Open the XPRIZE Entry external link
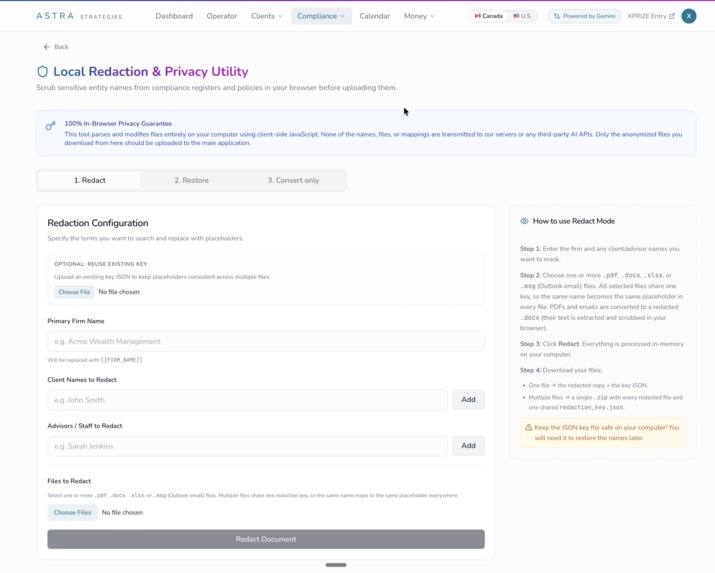Screen dimensions: 715x573 coord(650,16)
